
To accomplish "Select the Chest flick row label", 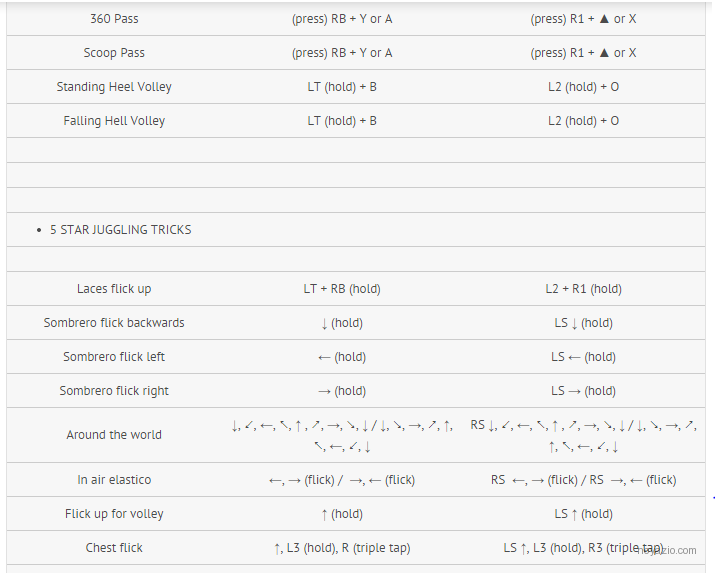I will (x=114, y=547).
